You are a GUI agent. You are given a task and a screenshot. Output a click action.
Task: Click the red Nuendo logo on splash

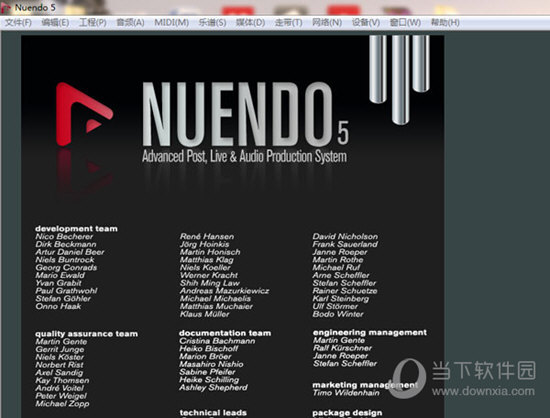tap(84, 114)
